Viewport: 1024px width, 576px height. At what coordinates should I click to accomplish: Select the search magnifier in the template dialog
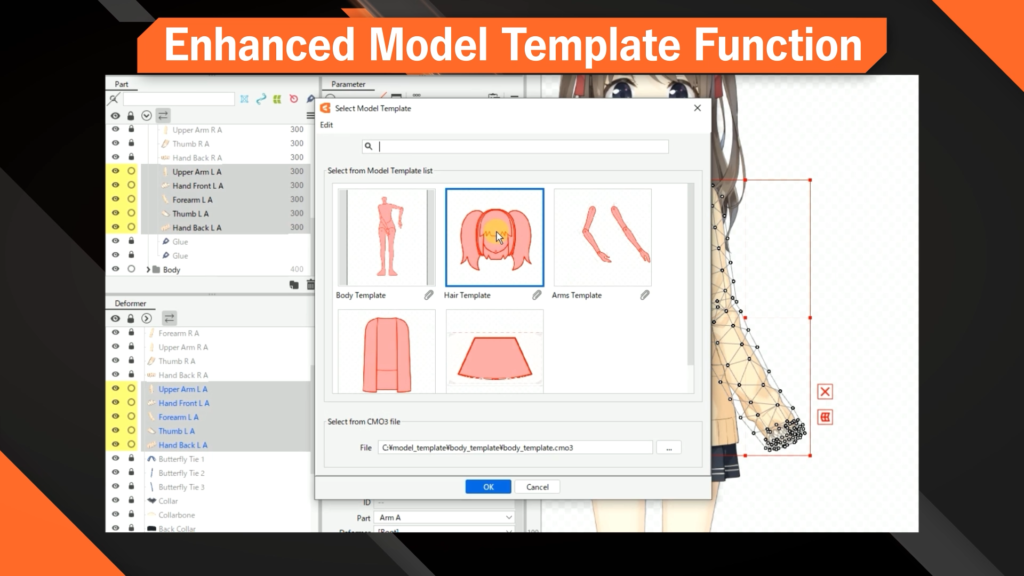click(x=369, y=146)
